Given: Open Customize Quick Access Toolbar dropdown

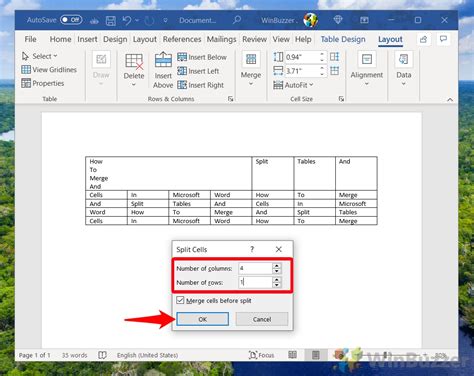Looking at the screenshot, I should click(165, 21).
